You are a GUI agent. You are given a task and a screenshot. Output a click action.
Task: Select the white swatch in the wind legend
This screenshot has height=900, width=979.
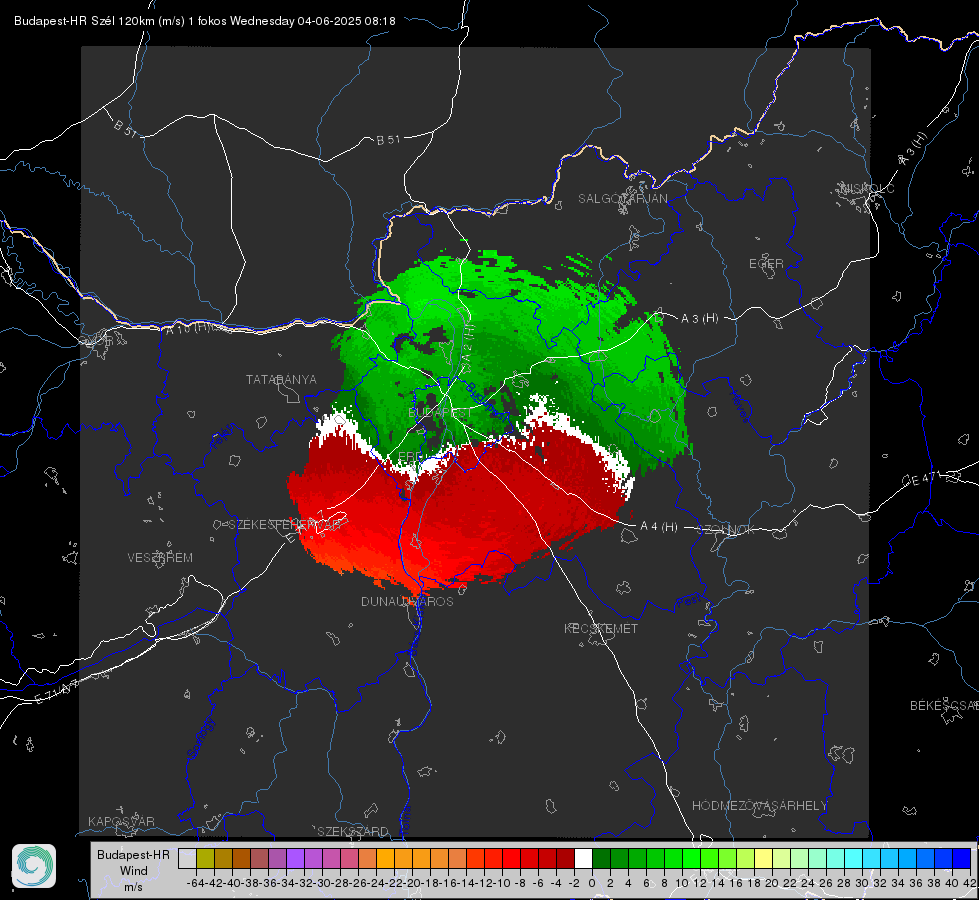pyautogui.click(x=583, y=858)
